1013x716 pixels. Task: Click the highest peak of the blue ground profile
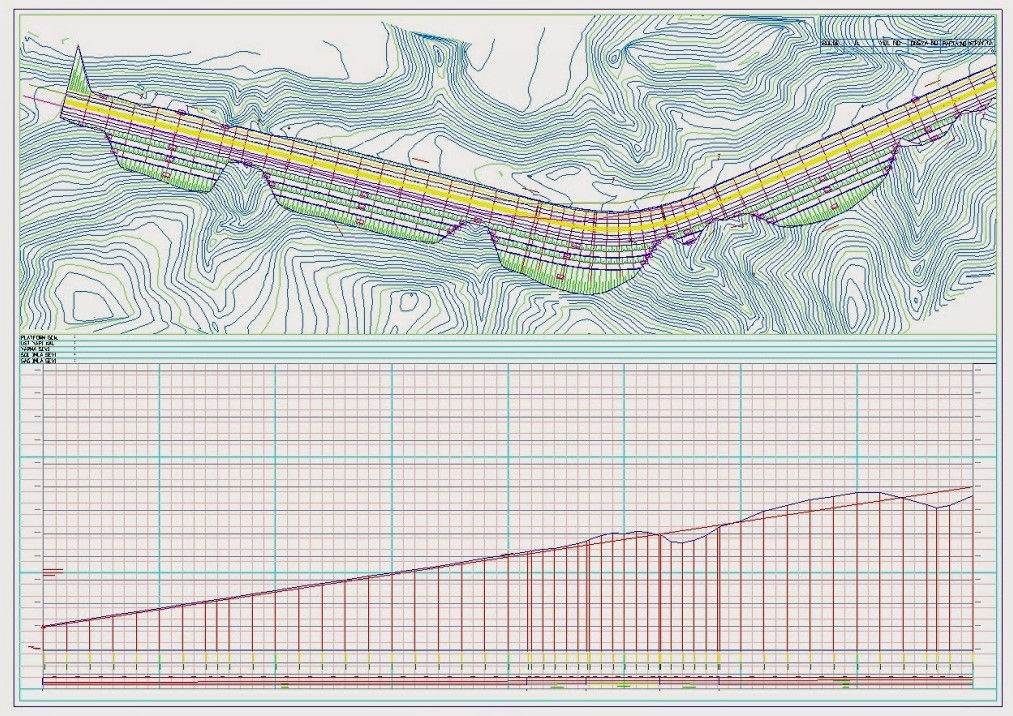[862, 492]
